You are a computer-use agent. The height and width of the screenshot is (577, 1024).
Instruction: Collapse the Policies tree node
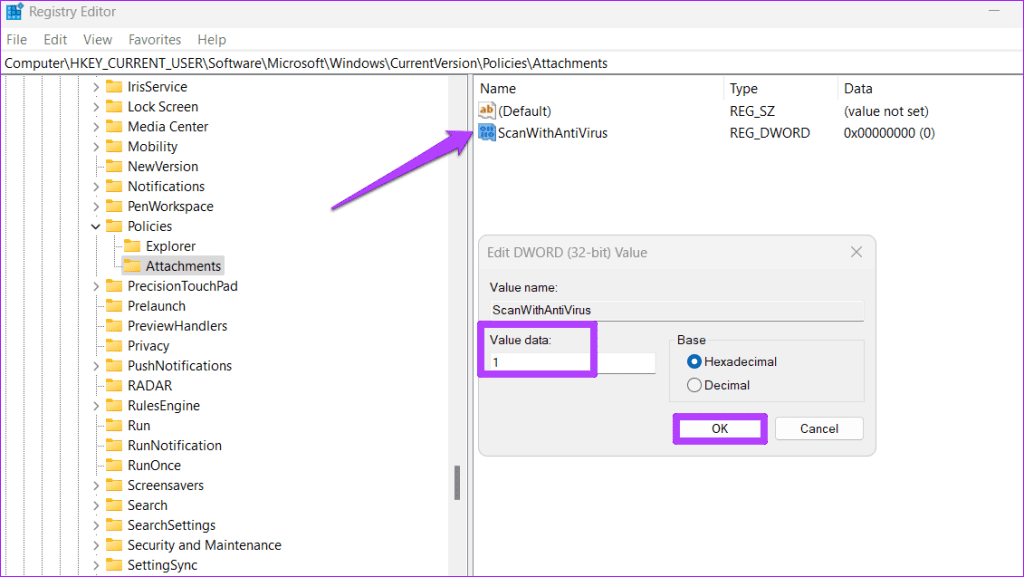pyautogui.click(x=95, y=226)
